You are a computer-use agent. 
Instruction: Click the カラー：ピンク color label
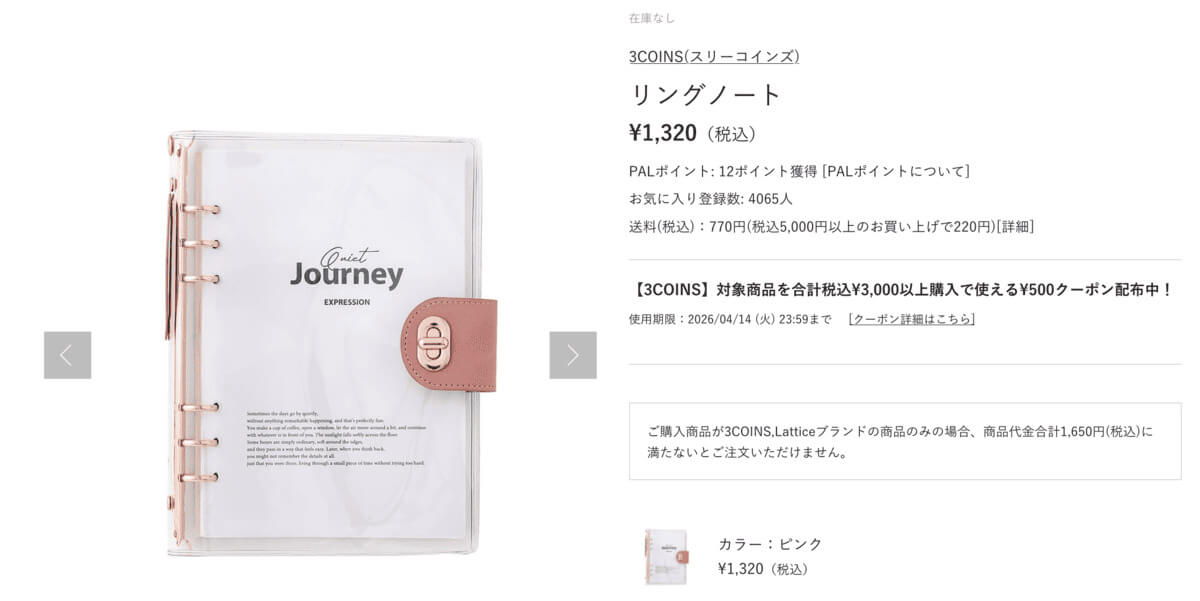[770, 544]
